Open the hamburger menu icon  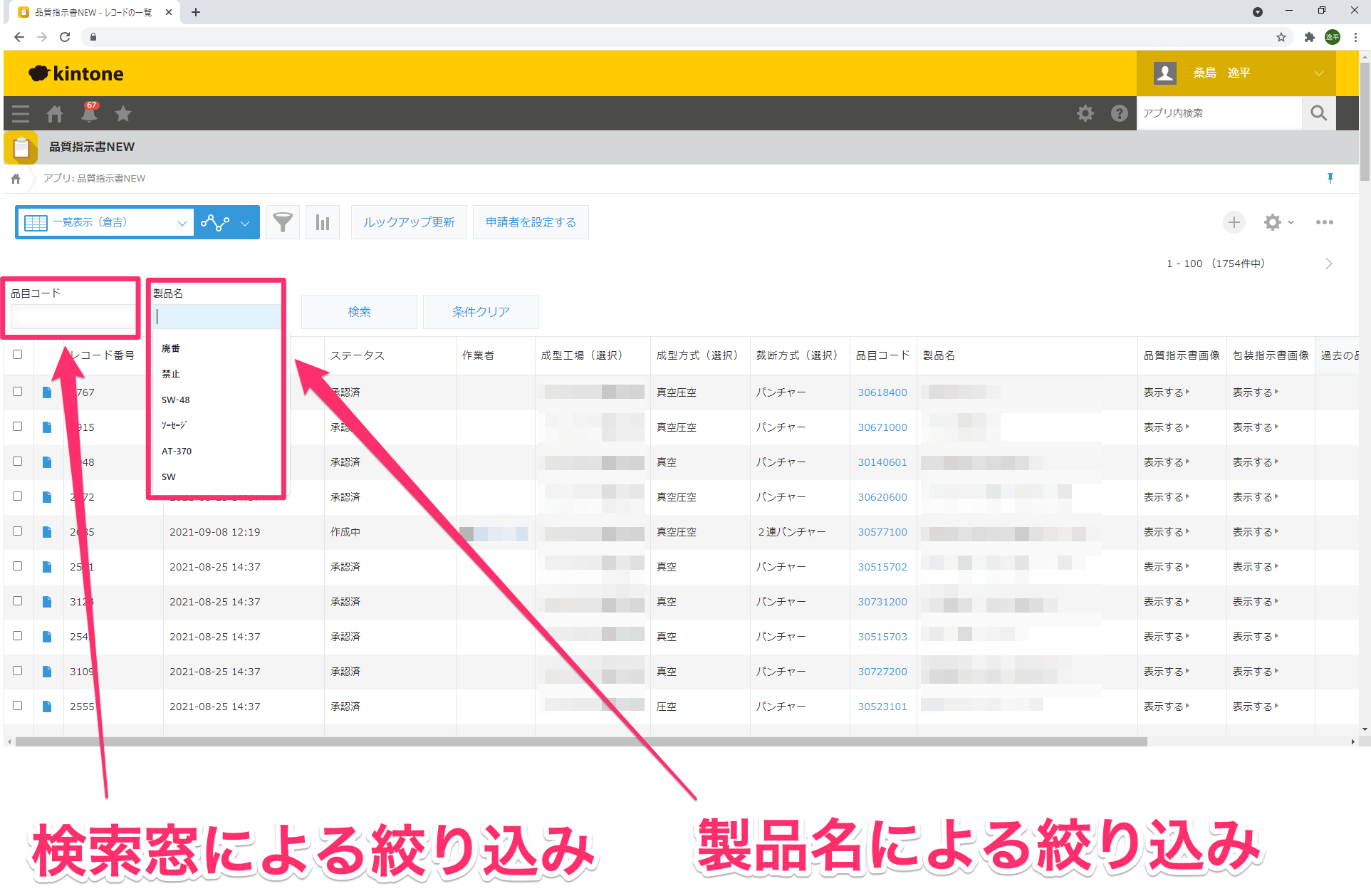21,113
